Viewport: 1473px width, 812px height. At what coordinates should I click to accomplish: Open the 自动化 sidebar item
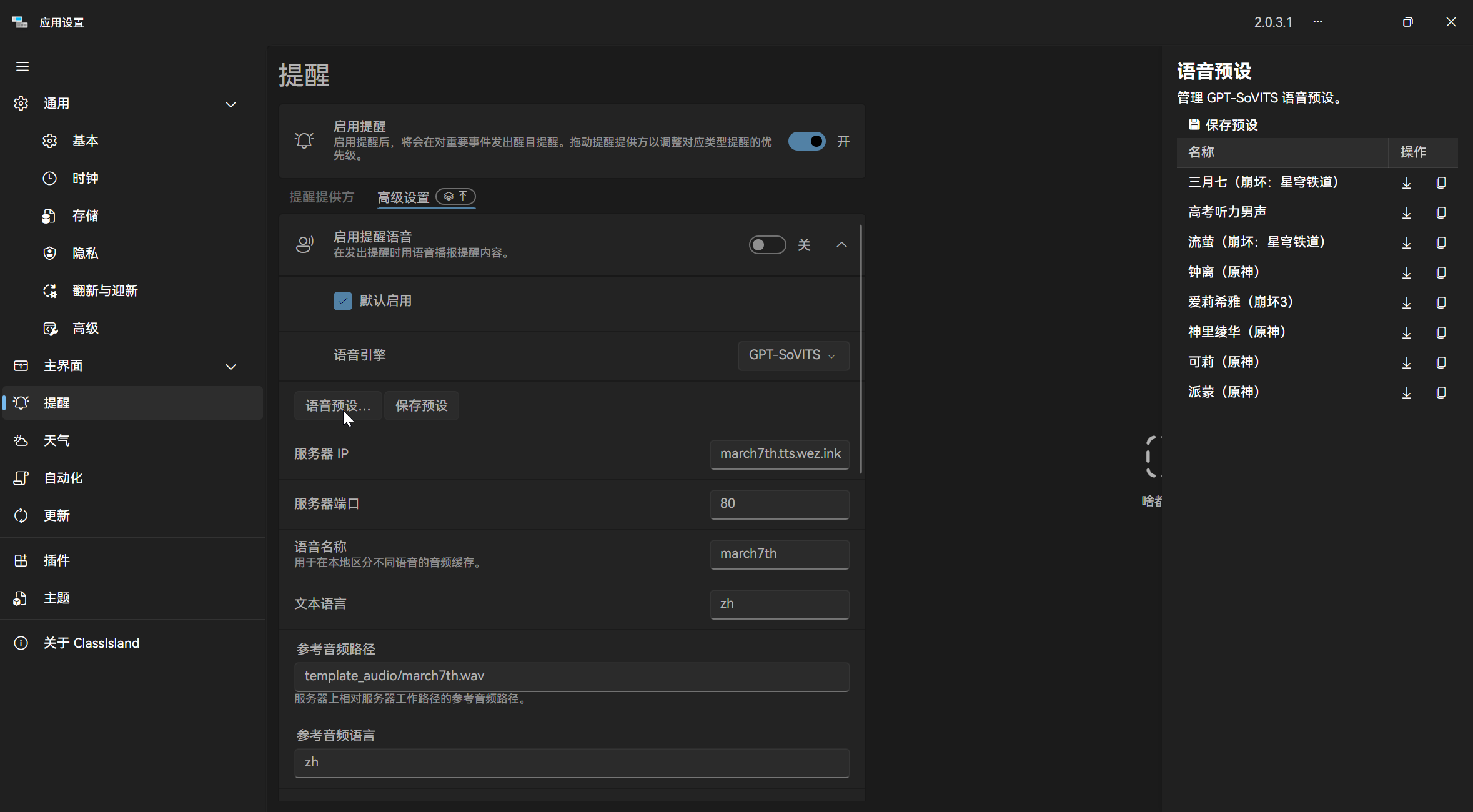[62, 478]
